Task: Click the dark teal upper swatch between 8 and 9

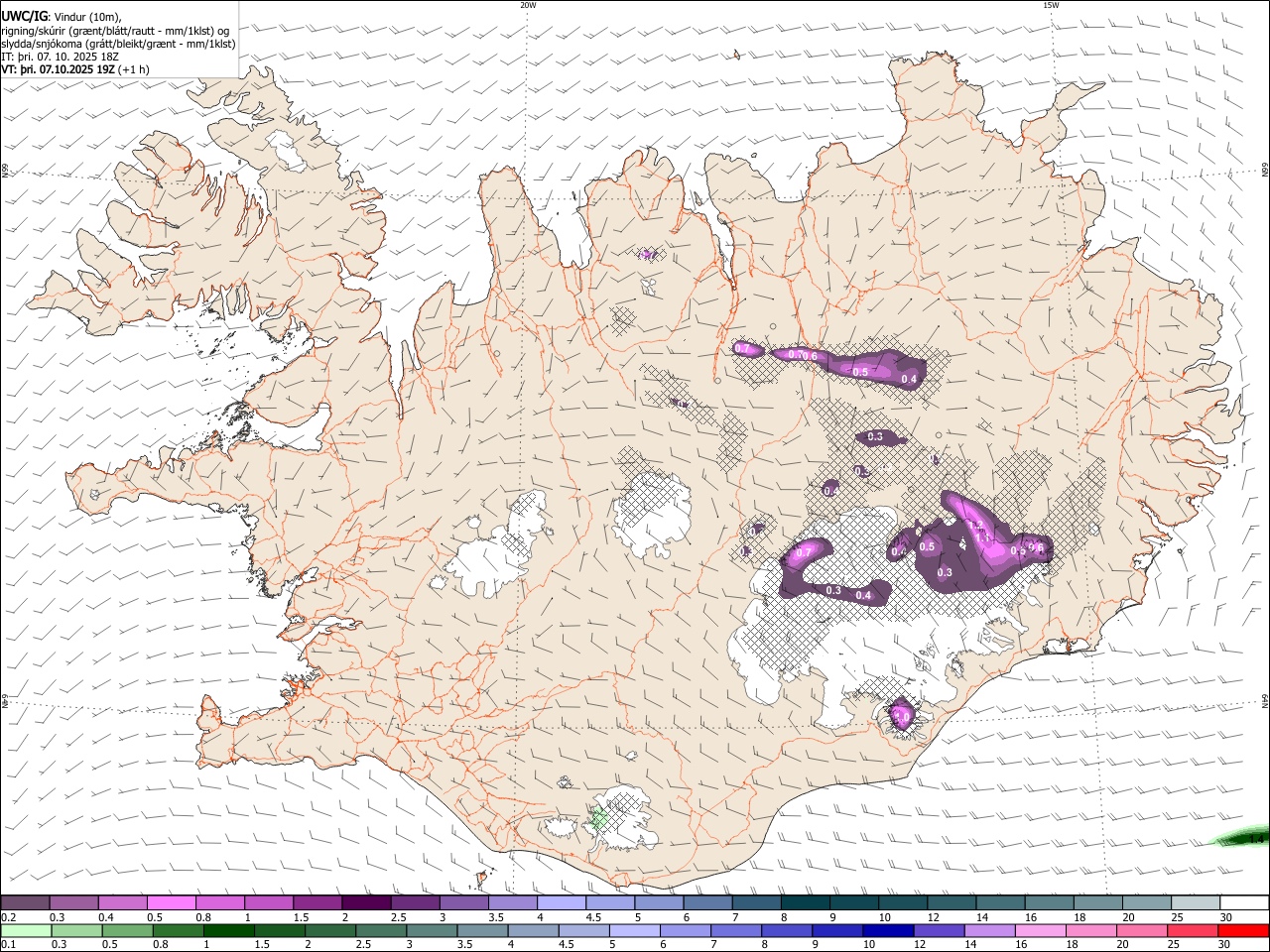Action: [806, 902]
